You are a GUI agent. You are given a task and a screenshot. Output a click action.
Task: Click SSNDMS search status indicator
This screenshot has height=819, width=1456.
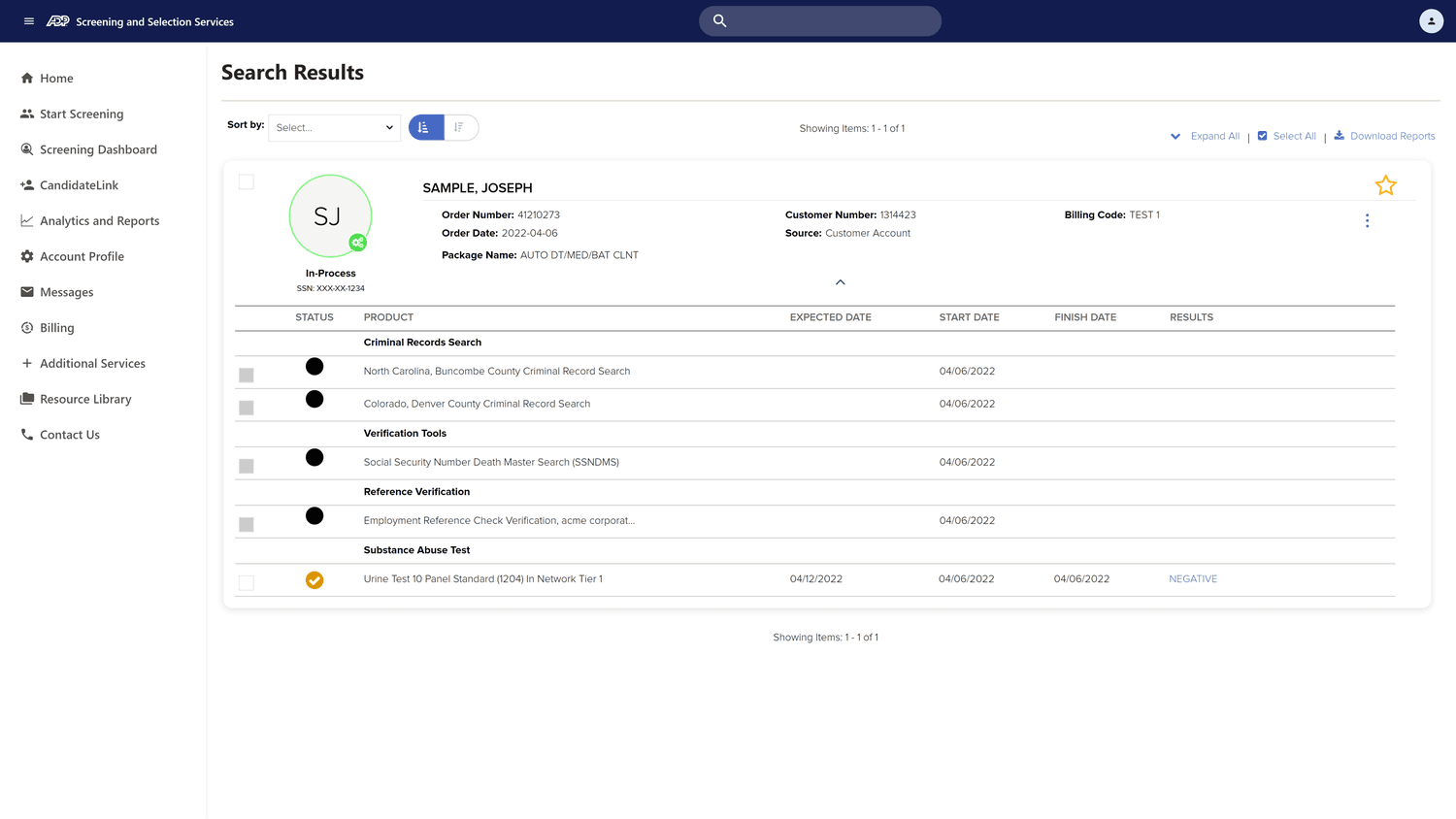click(314, 457)
